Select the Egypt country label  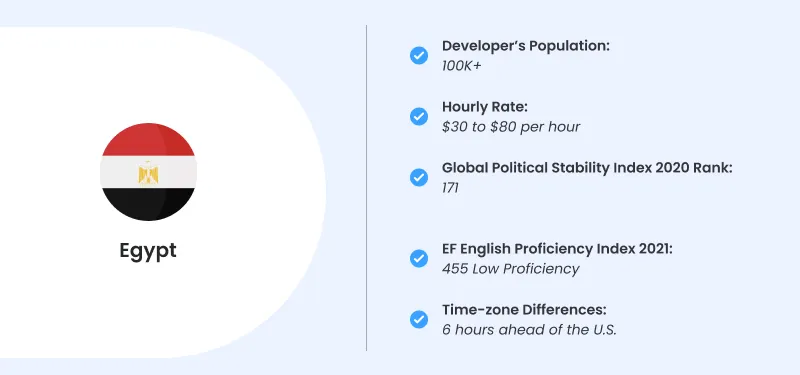coord(148,251)
